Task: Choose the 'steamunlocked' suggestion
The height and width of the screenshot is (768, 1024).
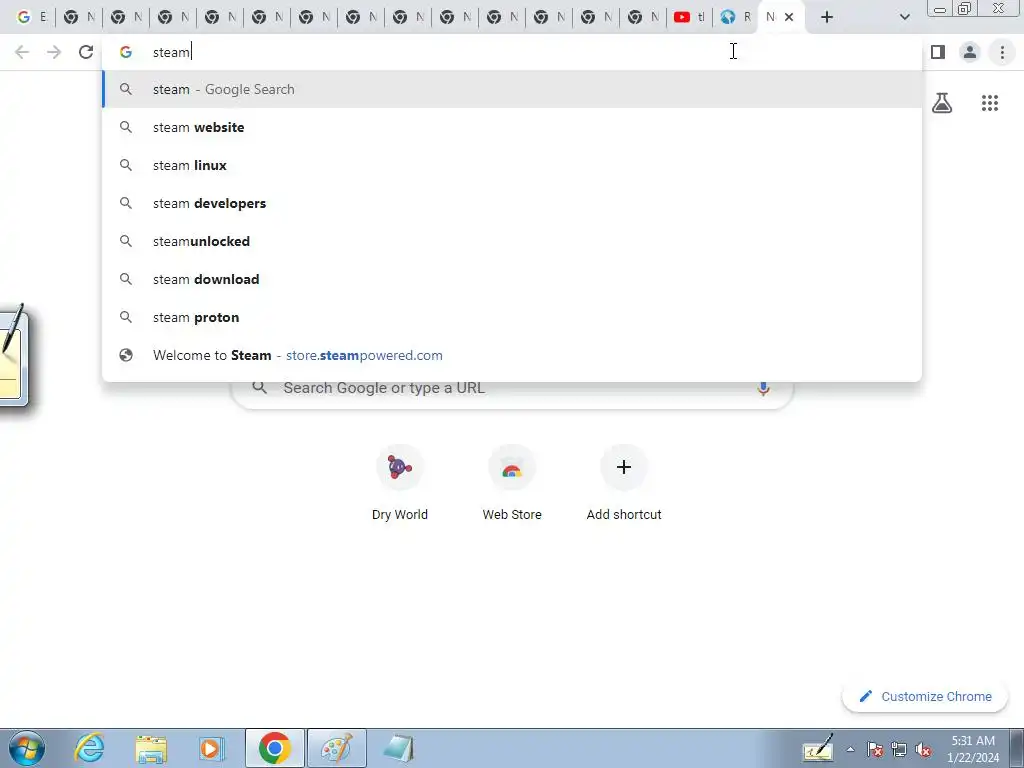Action: click(512, 241)
